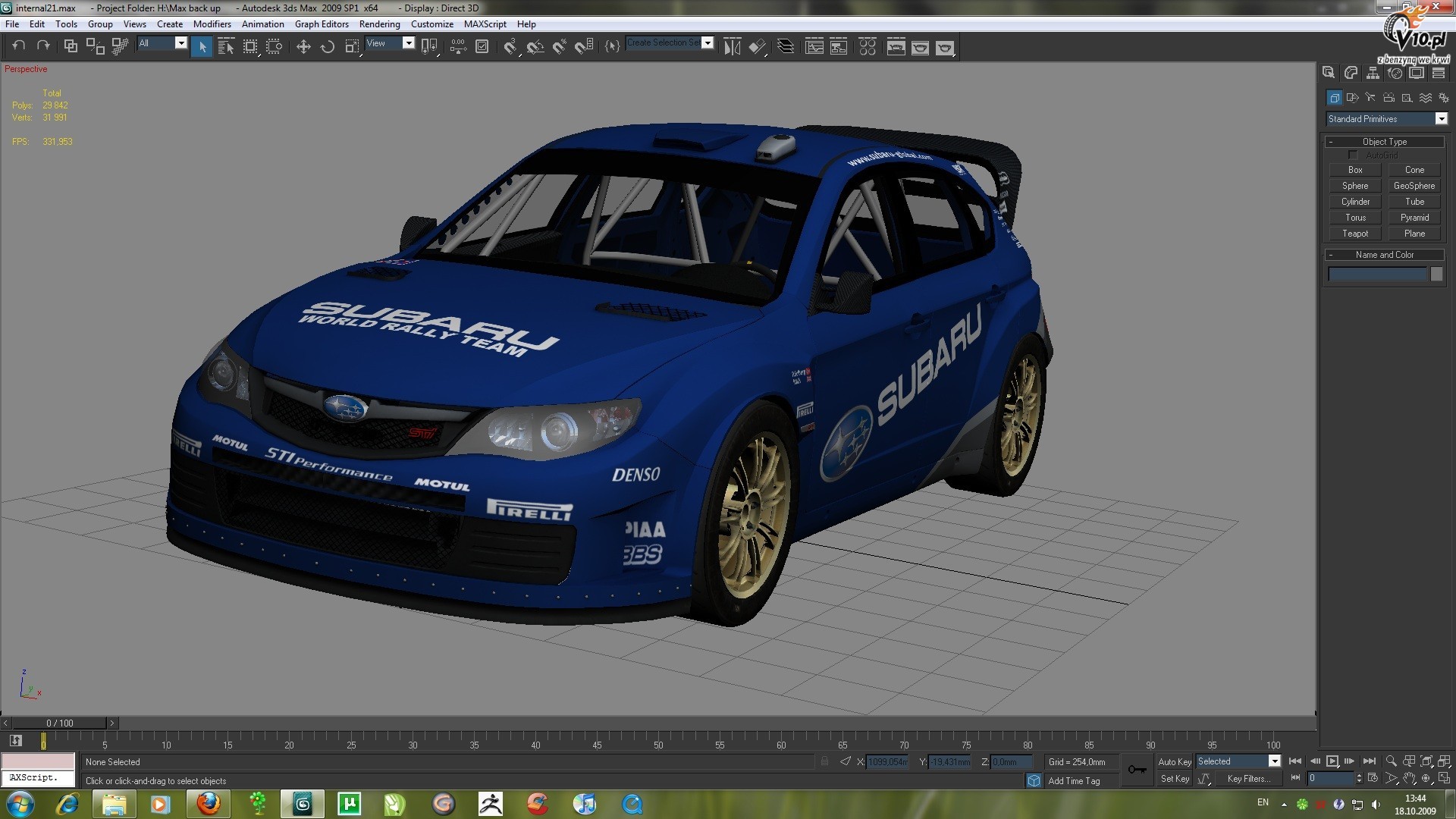Toggle Auto Key animation mode
Viewport: 1456px width, 819px height.
pyautogui.click(x=1175, y=761)
